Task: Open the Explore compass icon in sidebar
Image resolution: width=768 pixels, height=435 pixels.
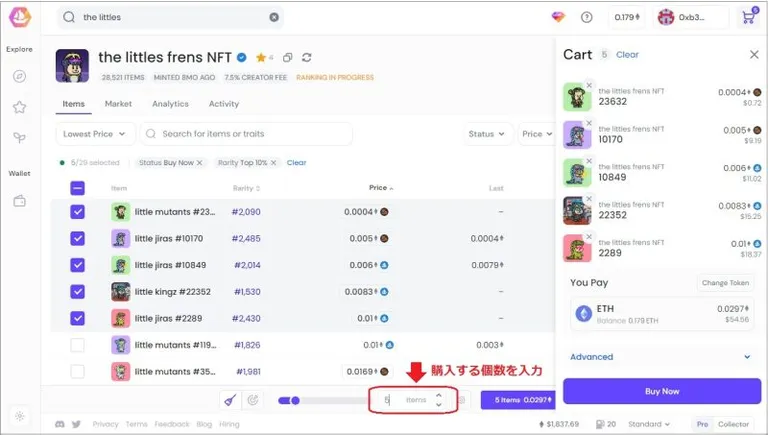Action: tap(20, 76)
